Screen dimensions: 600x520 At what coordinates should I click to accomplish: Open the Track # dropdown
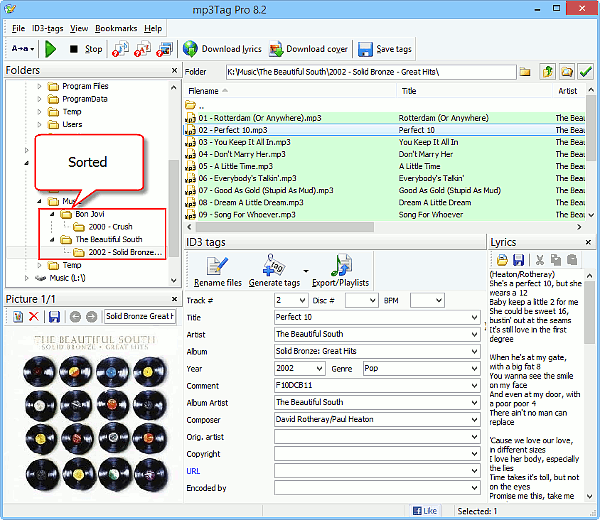tap(302, 300)
